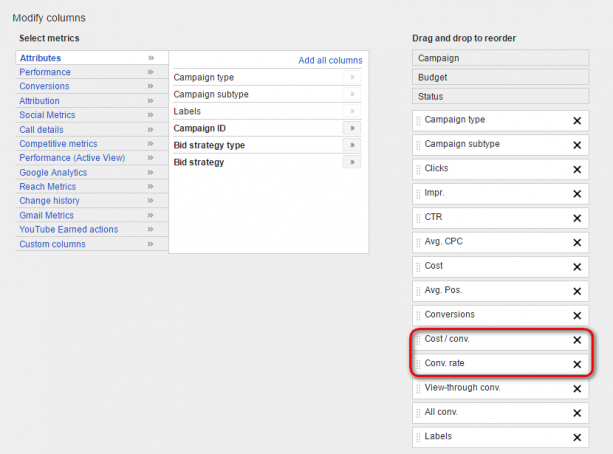Add Bid strategy type using arrow button

pyautogui.click(x=352, y=145)
